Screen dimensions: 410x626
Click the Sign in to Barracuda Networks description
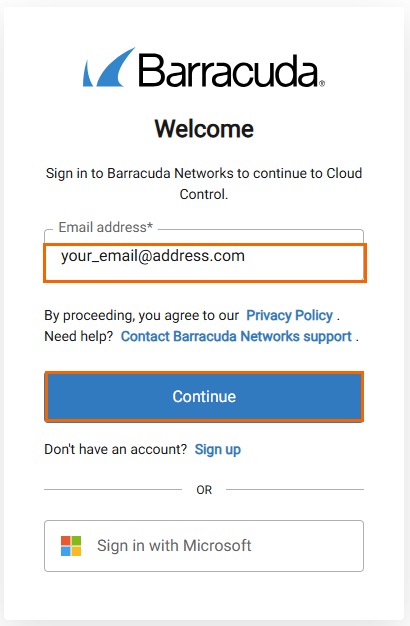[204, 184]
